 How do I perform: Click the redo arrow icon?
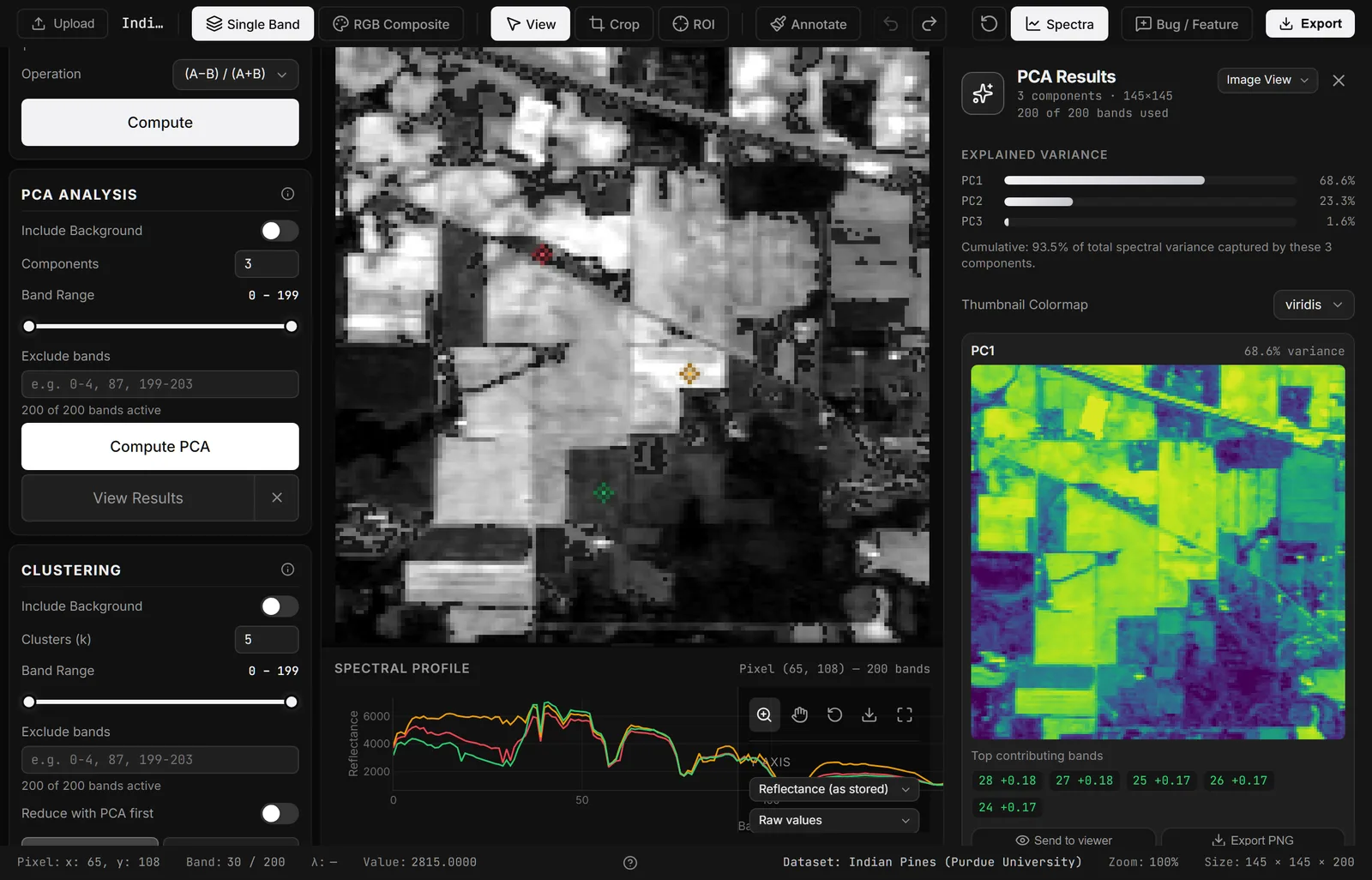(x=929, y=24)
